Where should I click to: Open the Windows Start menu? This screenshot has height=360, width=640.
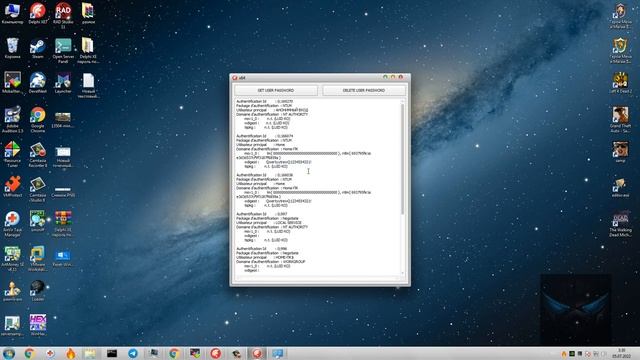tap(9, 353)
